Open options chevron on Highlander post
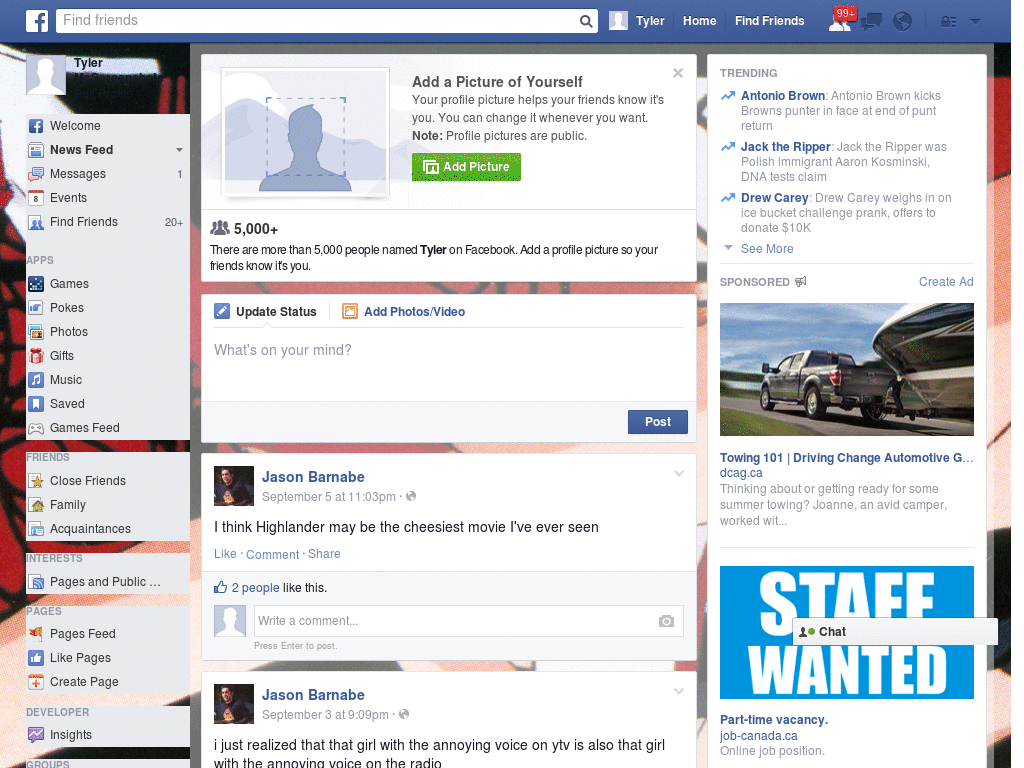The height and width of the screenshot is (768, 1024). [679, 473]
